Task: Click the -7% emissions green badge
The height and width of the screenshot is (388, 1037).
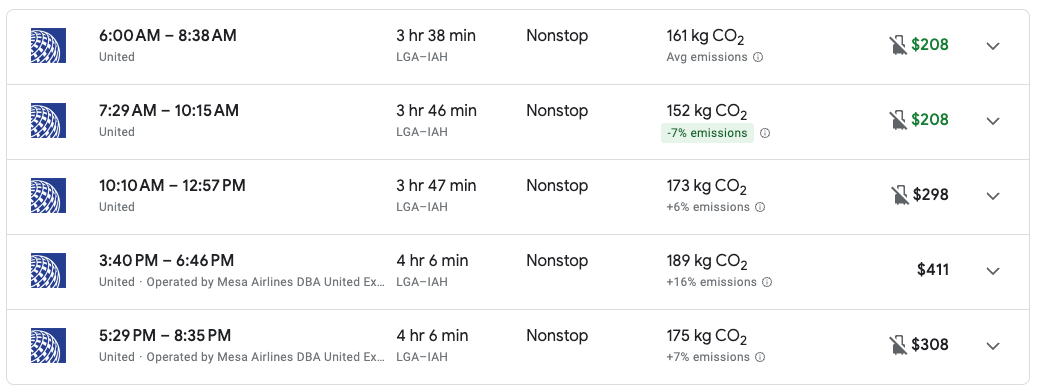Action: click(x=707, y=133)
